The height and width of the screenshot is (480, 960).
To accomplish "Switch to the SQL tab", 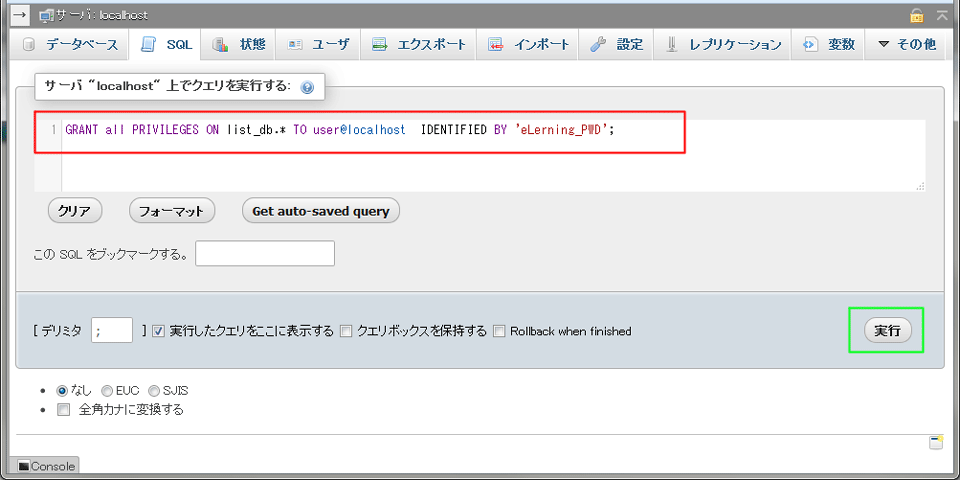I will point(166,45).
